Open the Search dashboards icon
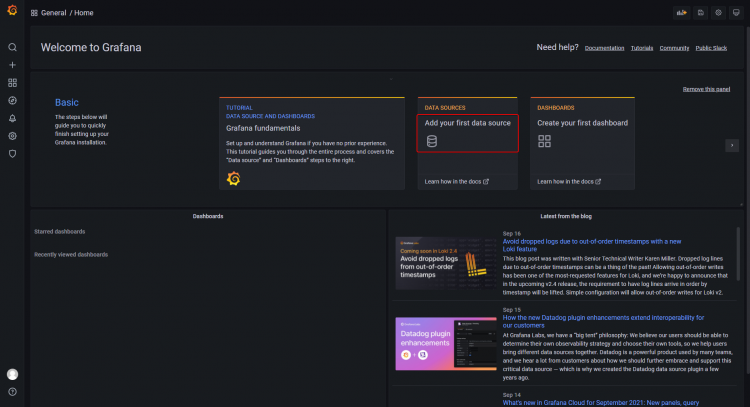Image resolution: width=750 pixels, height=407 pixels. [12, 47]
